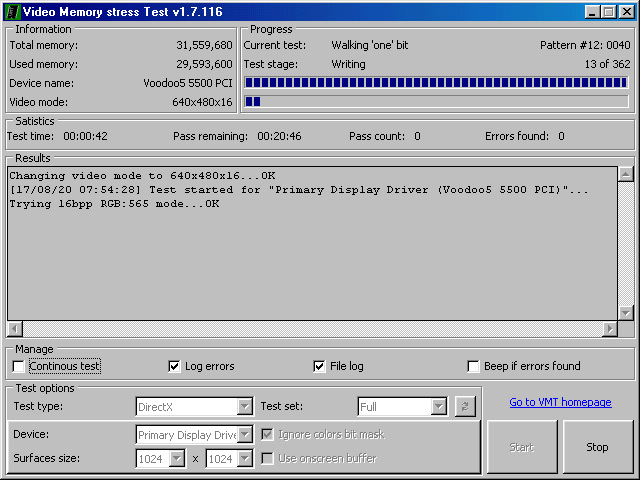
Task: Click the refresh test set icon button
Action: point(465,407)
